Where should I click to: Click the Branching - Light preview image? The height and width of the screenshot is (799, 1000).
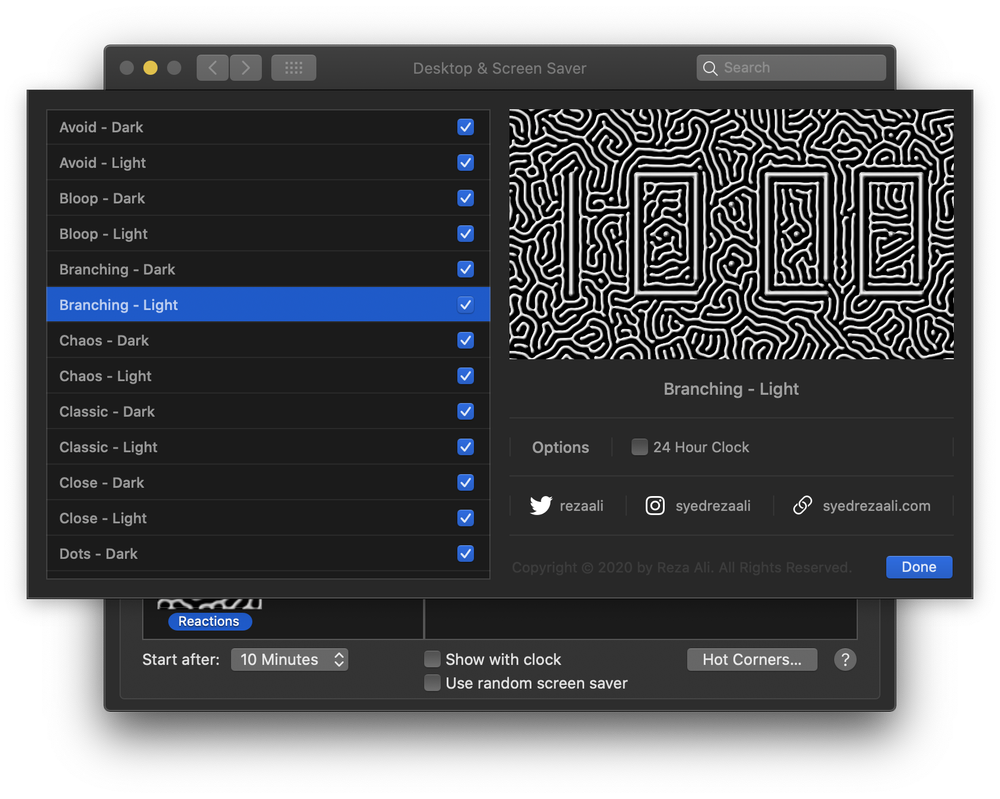731,234
